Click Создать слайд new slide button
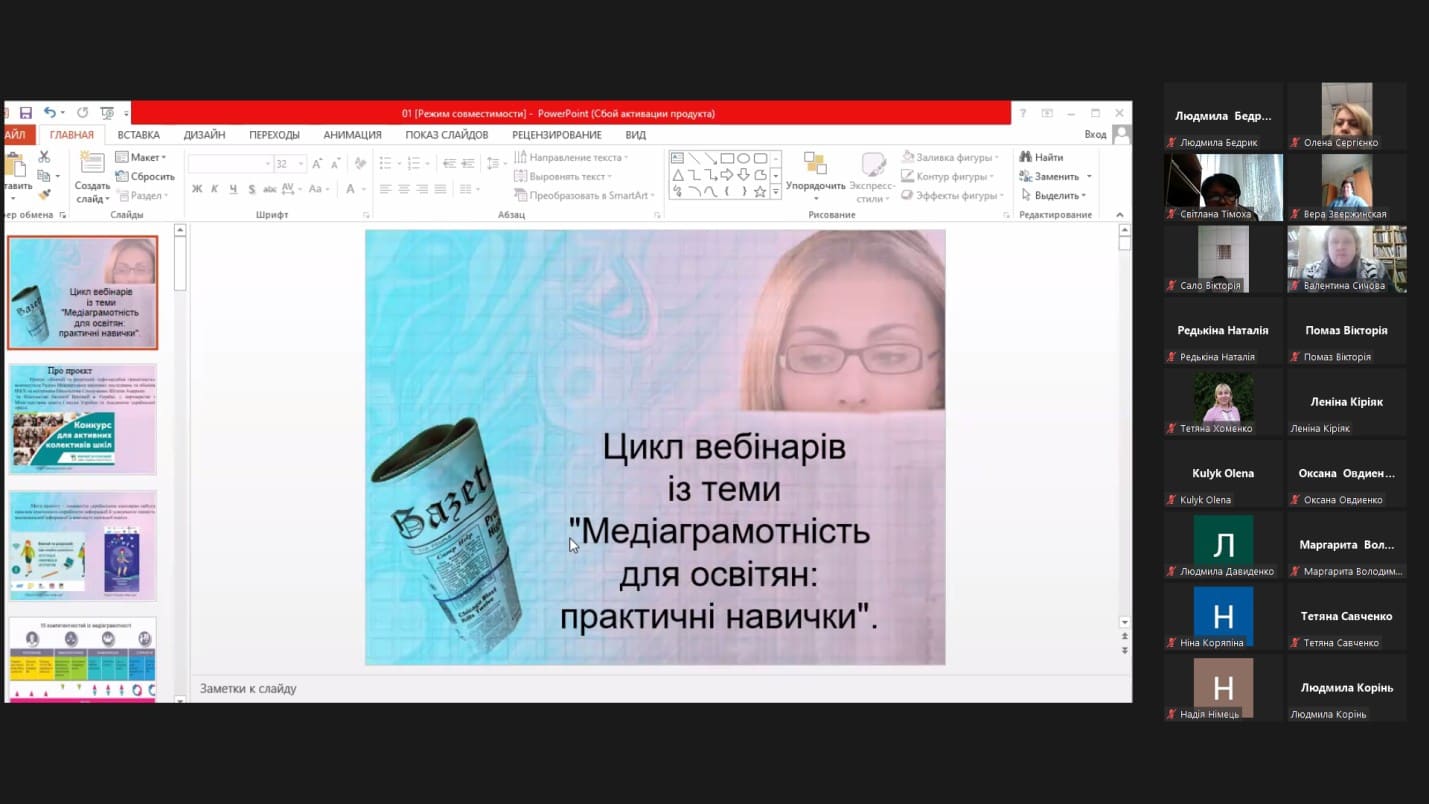The width and height of the screenshot is (1429, 804). coord(92,177)
